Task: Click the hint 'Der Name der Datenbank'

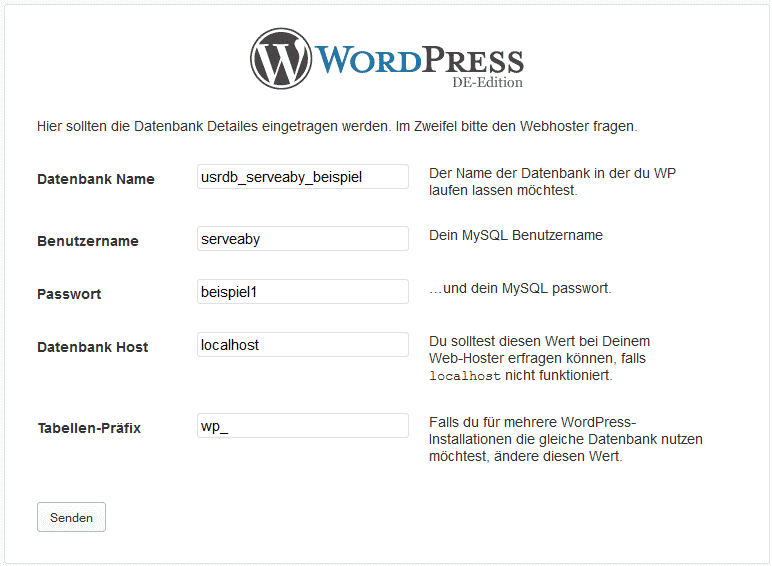Action: [551, 181]
